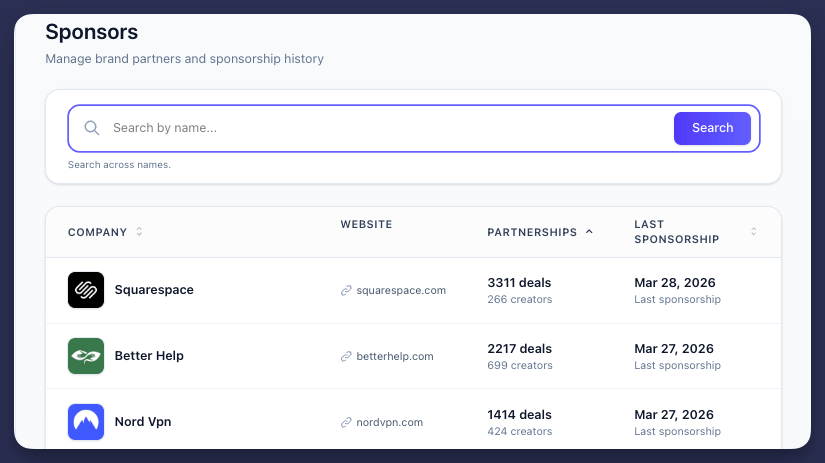Select the Squarespace company name
This screenshot has height=463, width=825.
tap(154, 290)
